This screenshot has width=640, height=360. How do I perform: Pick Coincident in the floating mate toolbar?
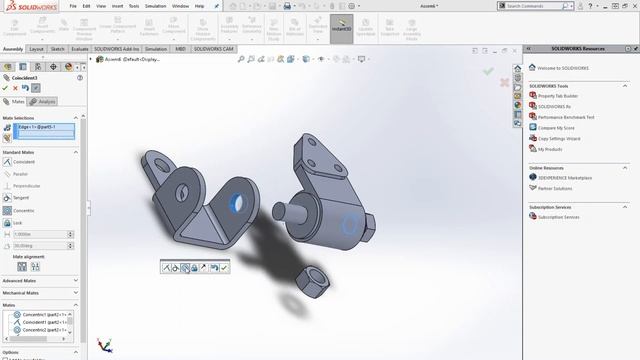point(166,268)
